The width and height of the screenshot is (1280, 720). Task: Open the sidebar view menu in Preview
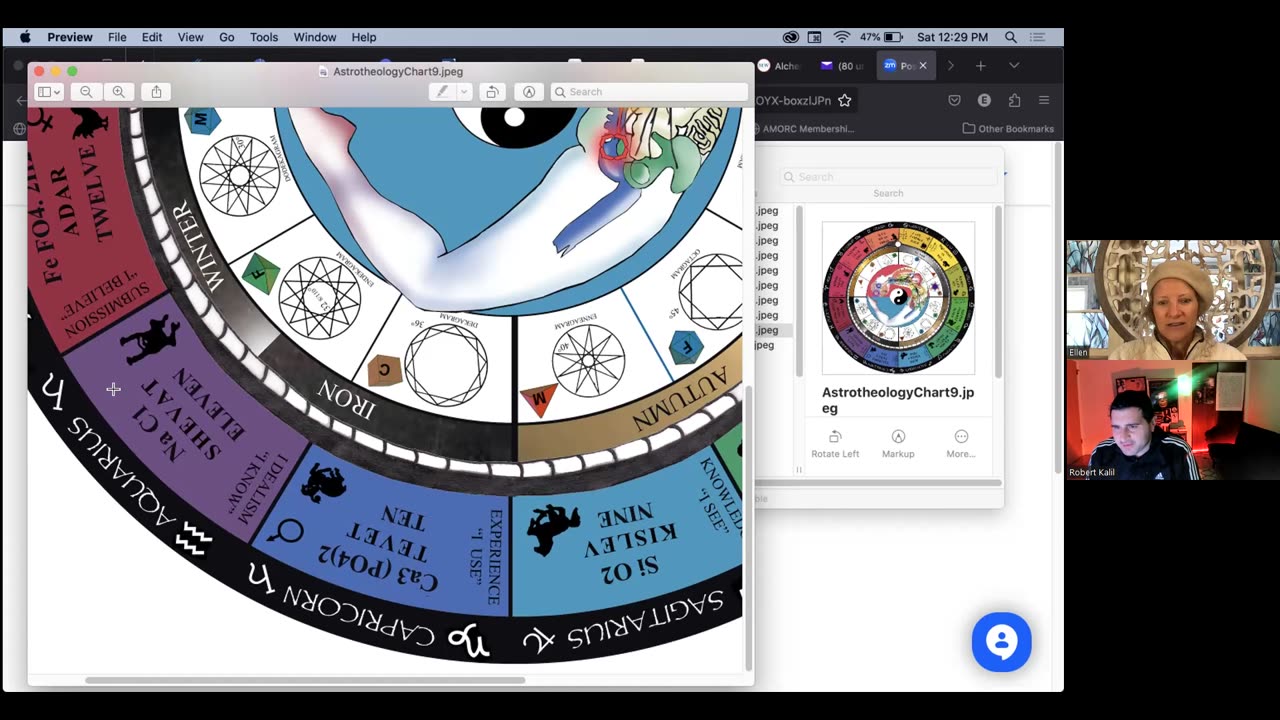(x=48, y=92)
